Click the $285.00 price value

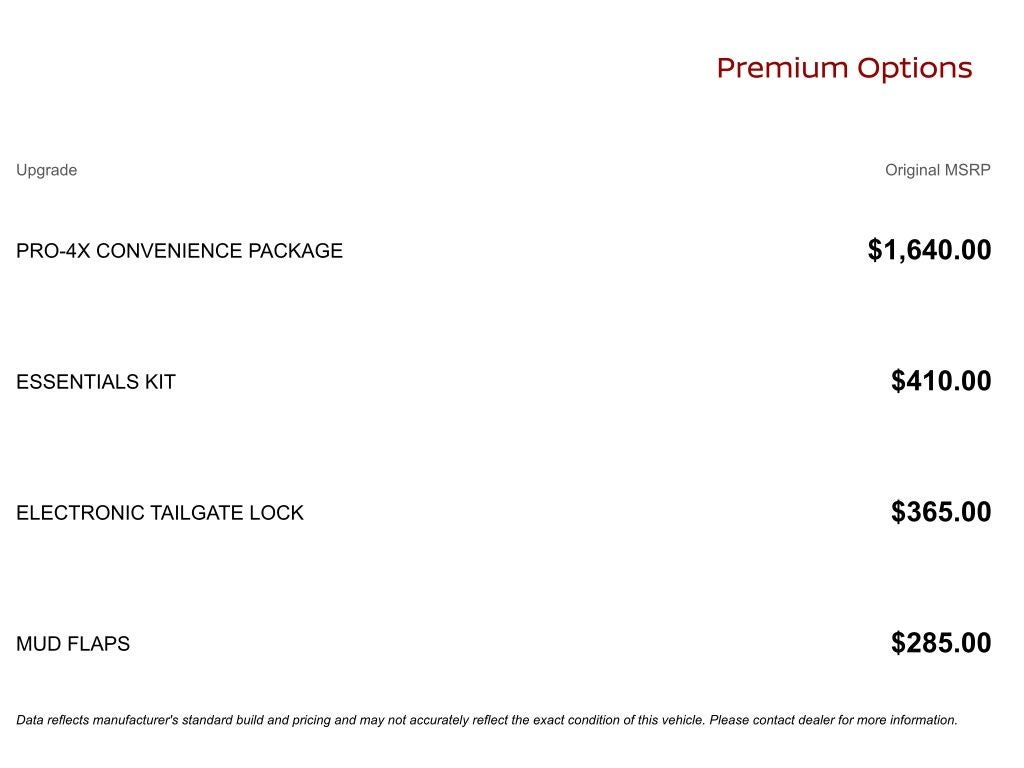[941, 643]
